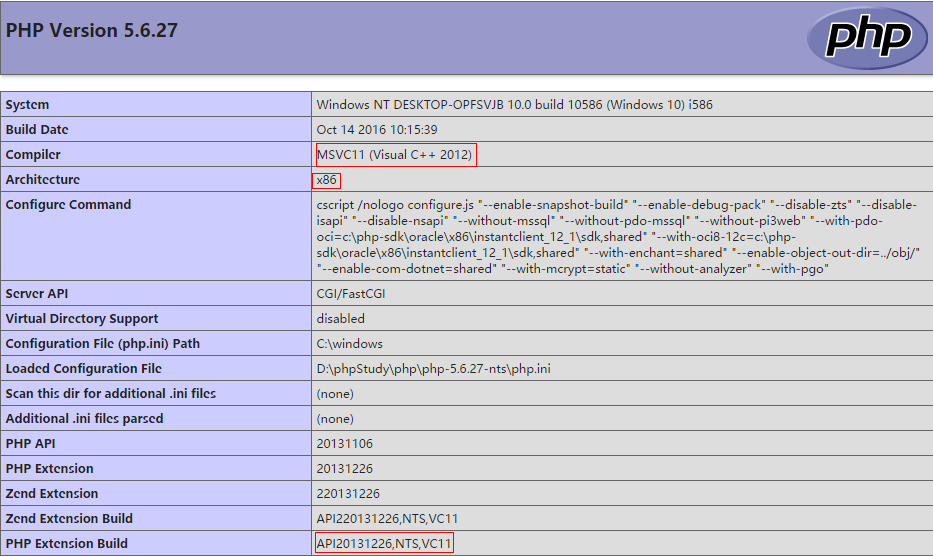Click the C:\windows configuration path value
The image size is (933, 556).
(349, 344)
